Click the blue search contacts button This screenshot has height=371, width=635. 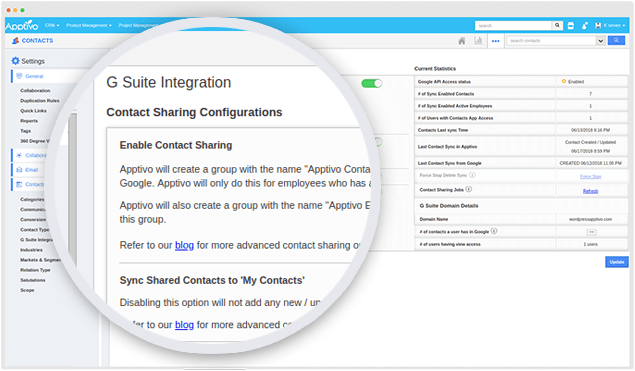tap(616, 41)
